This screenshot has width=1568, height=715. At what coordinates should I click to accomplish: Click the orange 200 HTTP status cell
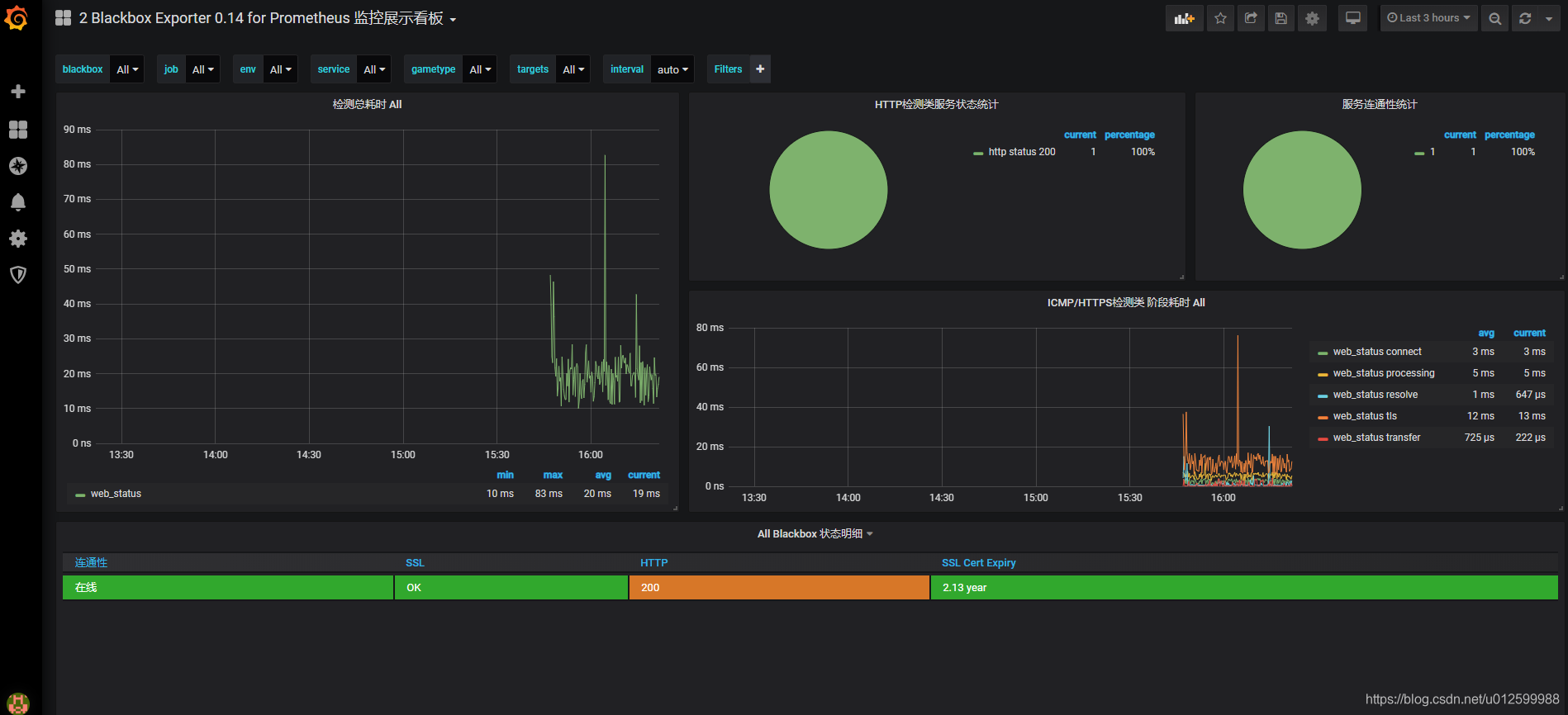coord(779,588)
